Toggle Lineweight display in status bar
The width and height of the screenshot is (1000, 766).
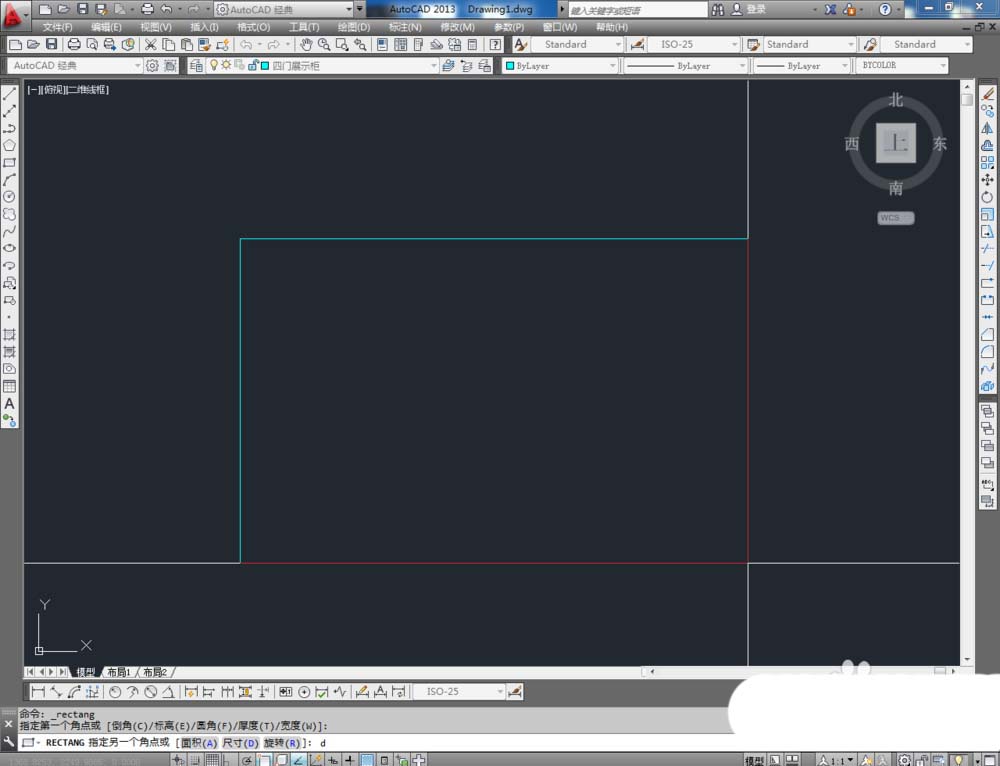tap(349, 760)
